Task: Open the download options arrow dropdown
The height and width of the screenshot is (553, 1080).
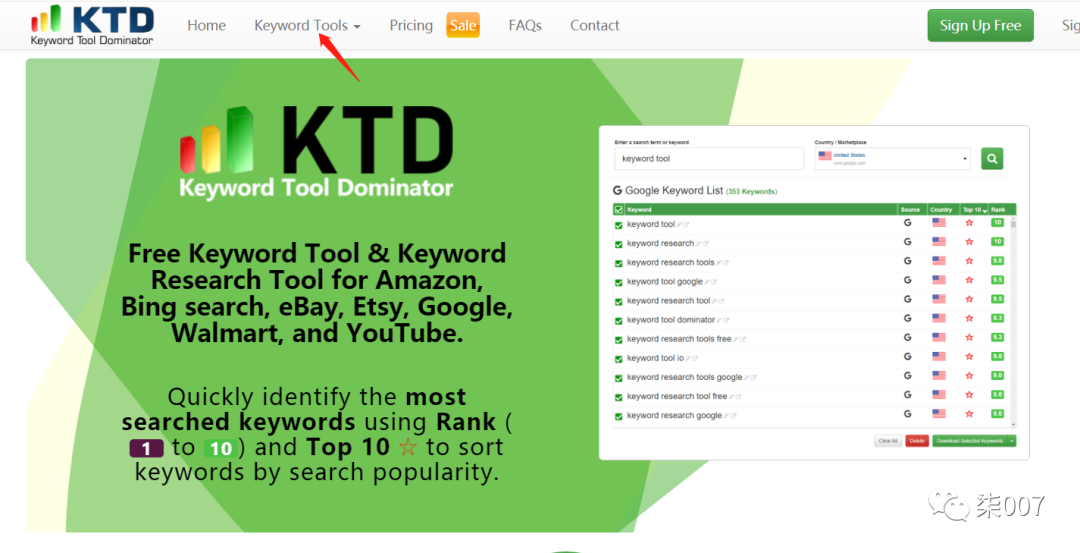Action: click(1011, 441)
